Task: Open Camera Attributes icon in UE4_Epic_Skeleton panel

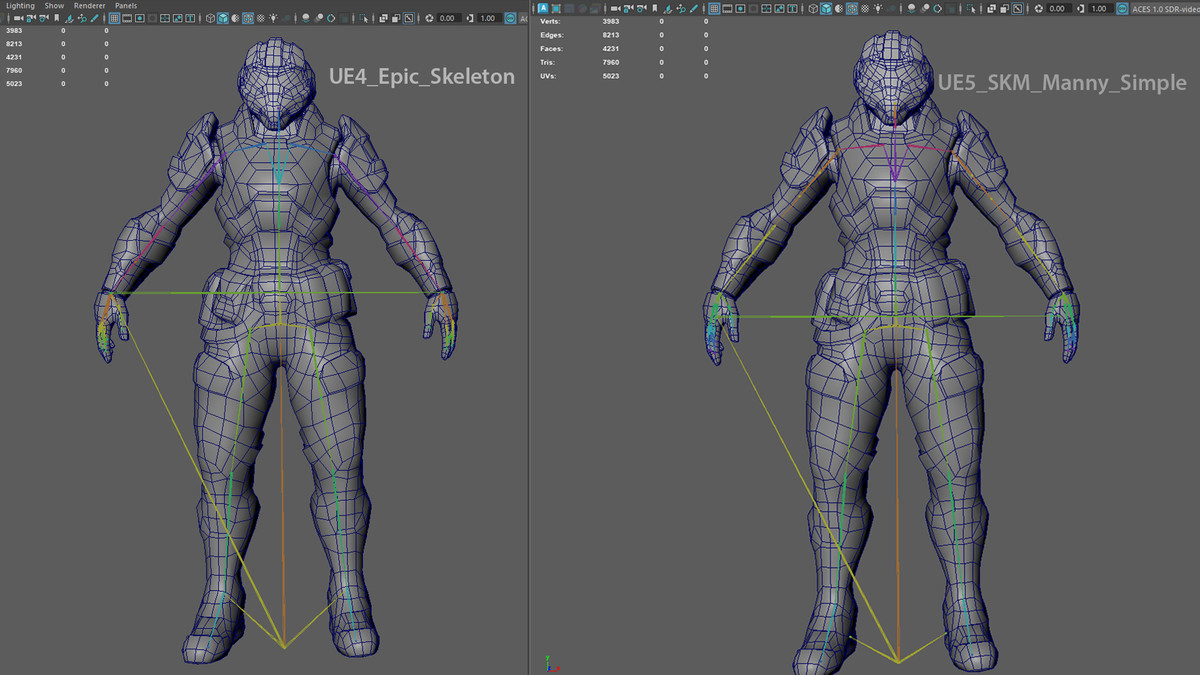Action: click(43, 18)
